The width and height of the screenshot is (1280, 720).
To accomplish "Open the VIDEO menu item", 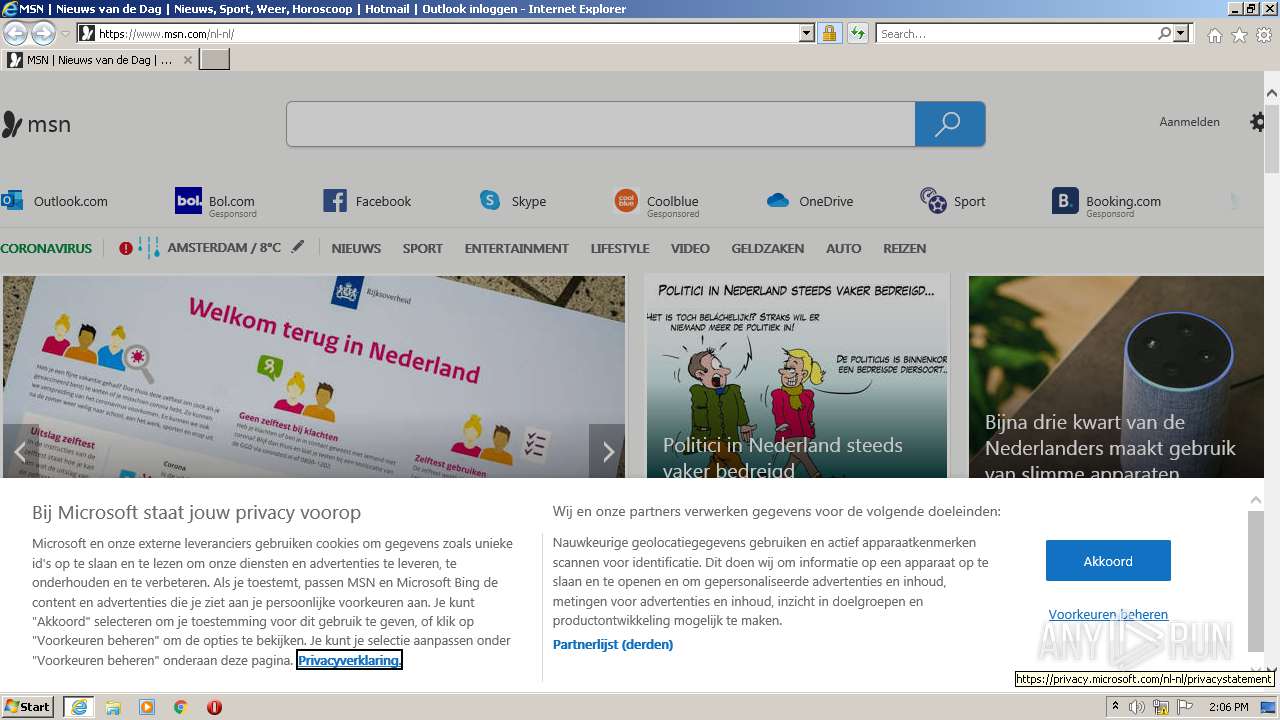I will tap(690, 248).
